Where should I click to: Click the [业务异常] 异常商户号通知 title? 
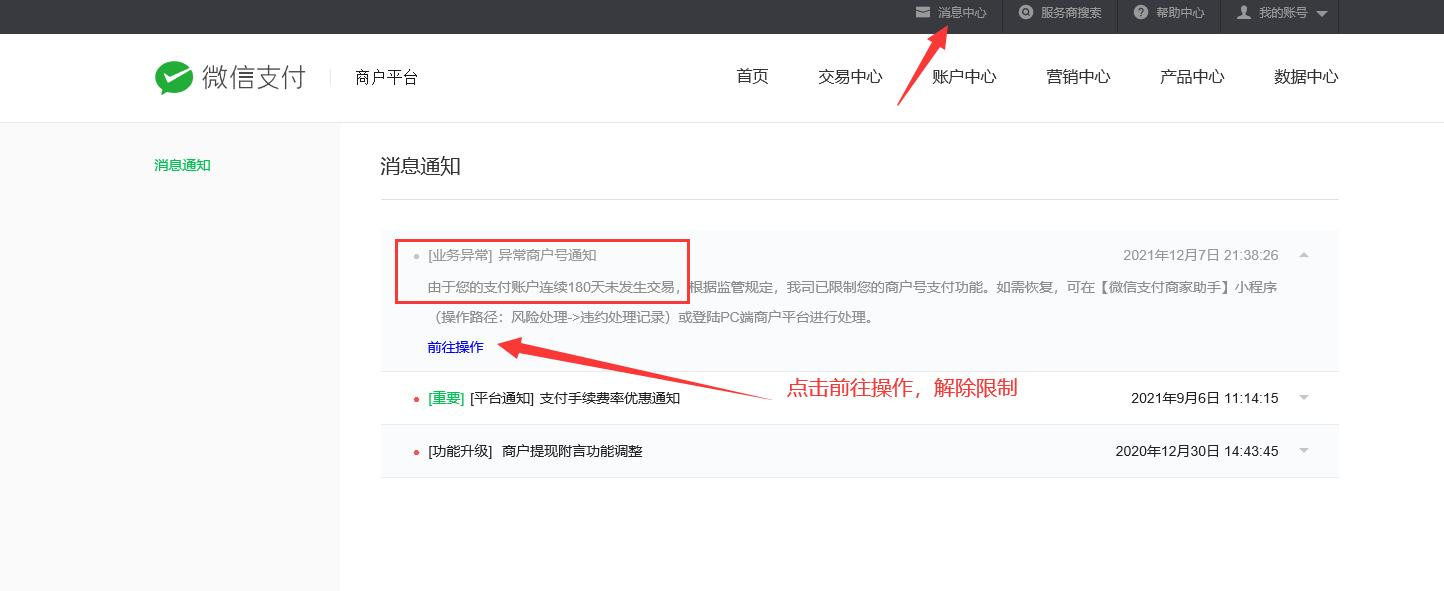coord(512,255)
